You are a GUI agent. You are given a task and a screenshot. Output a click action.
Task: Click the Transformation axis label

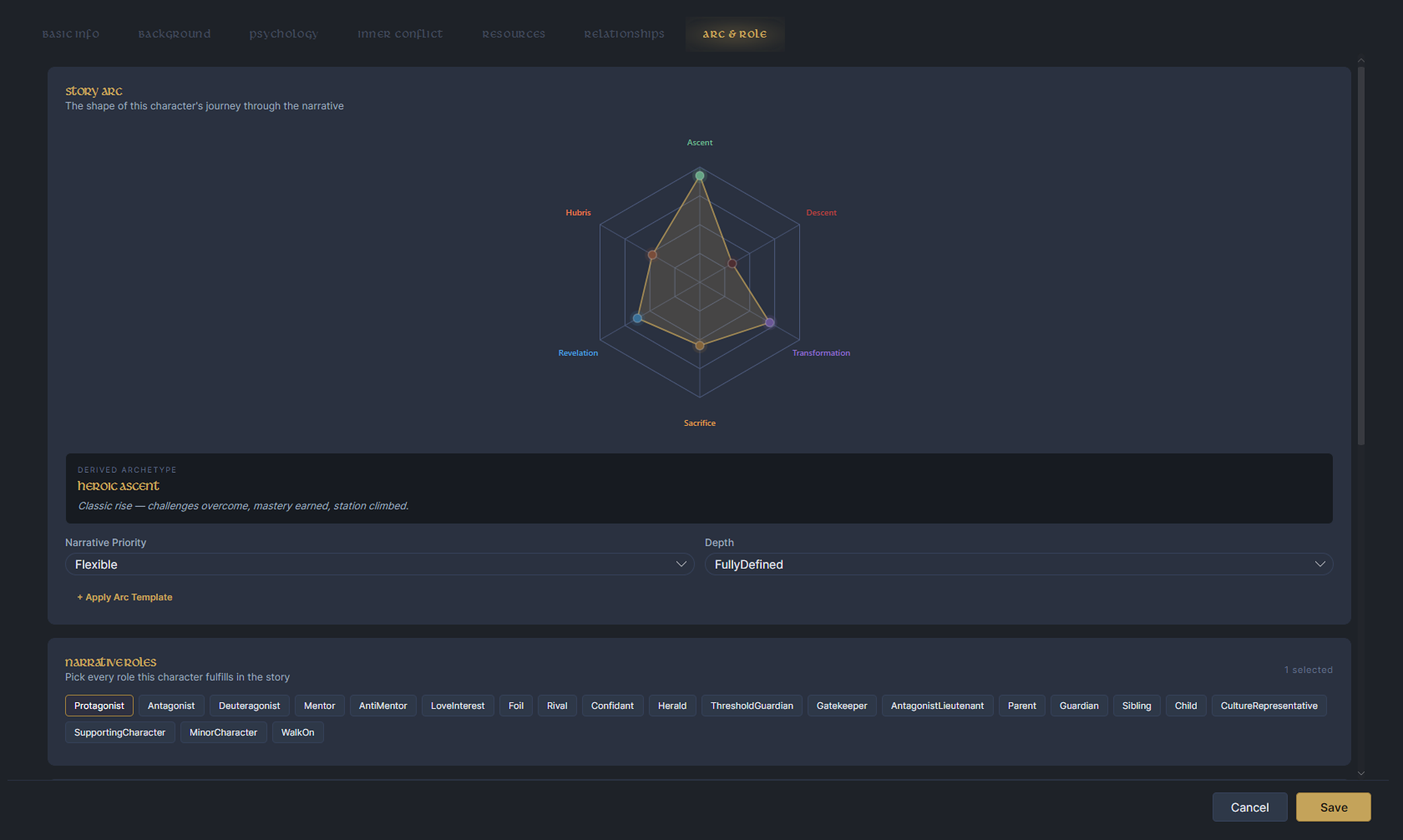(x=821, y=353)
